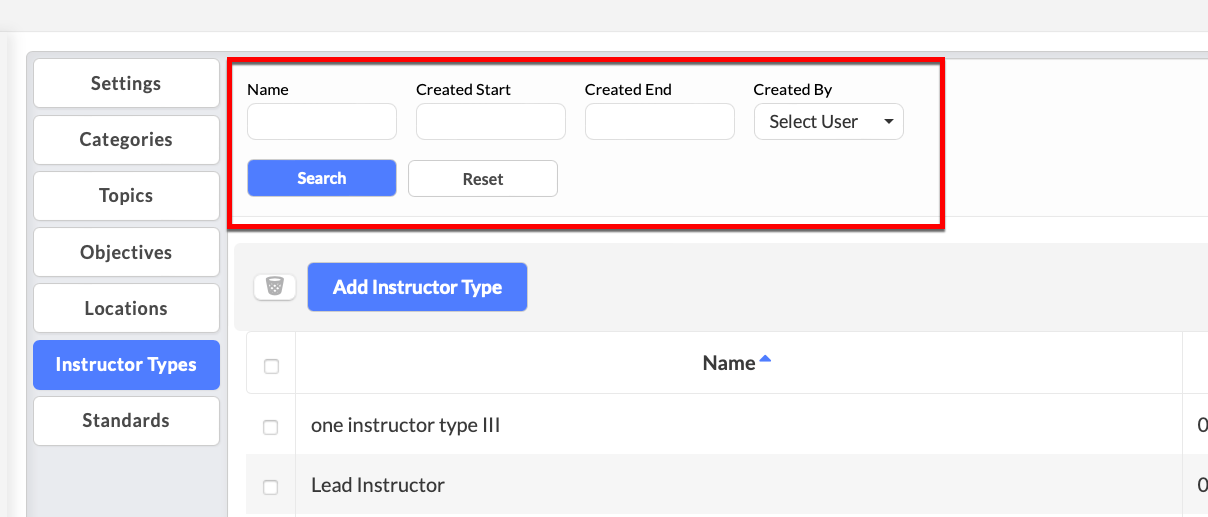Select the Objectives sidebar tab
This screenshot has width=1208, height=517.
126,252
